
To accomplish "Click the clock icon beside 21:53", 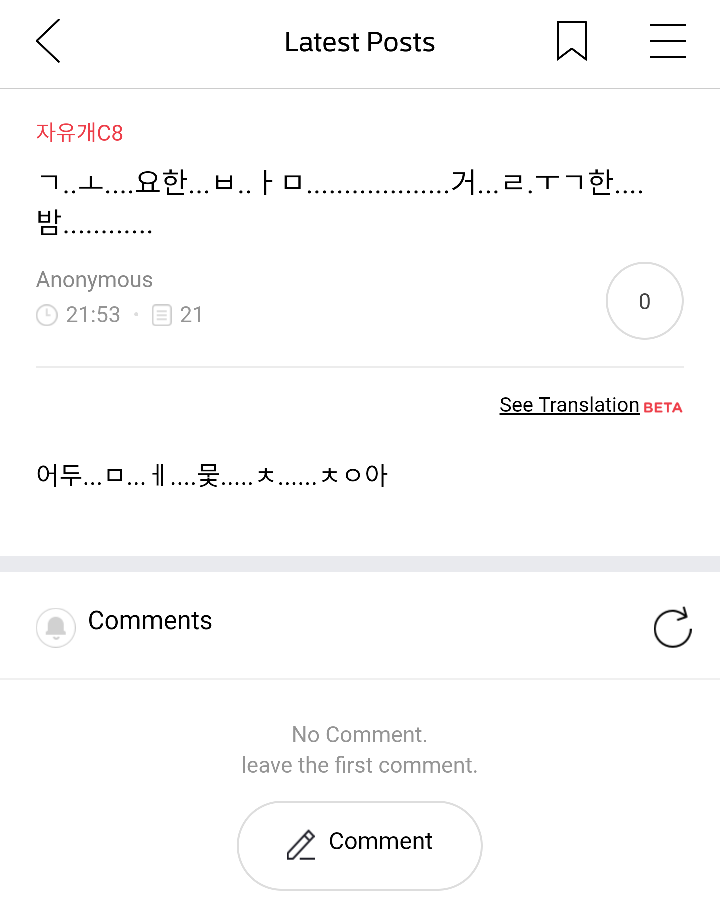I will click(x=47, y=315).
